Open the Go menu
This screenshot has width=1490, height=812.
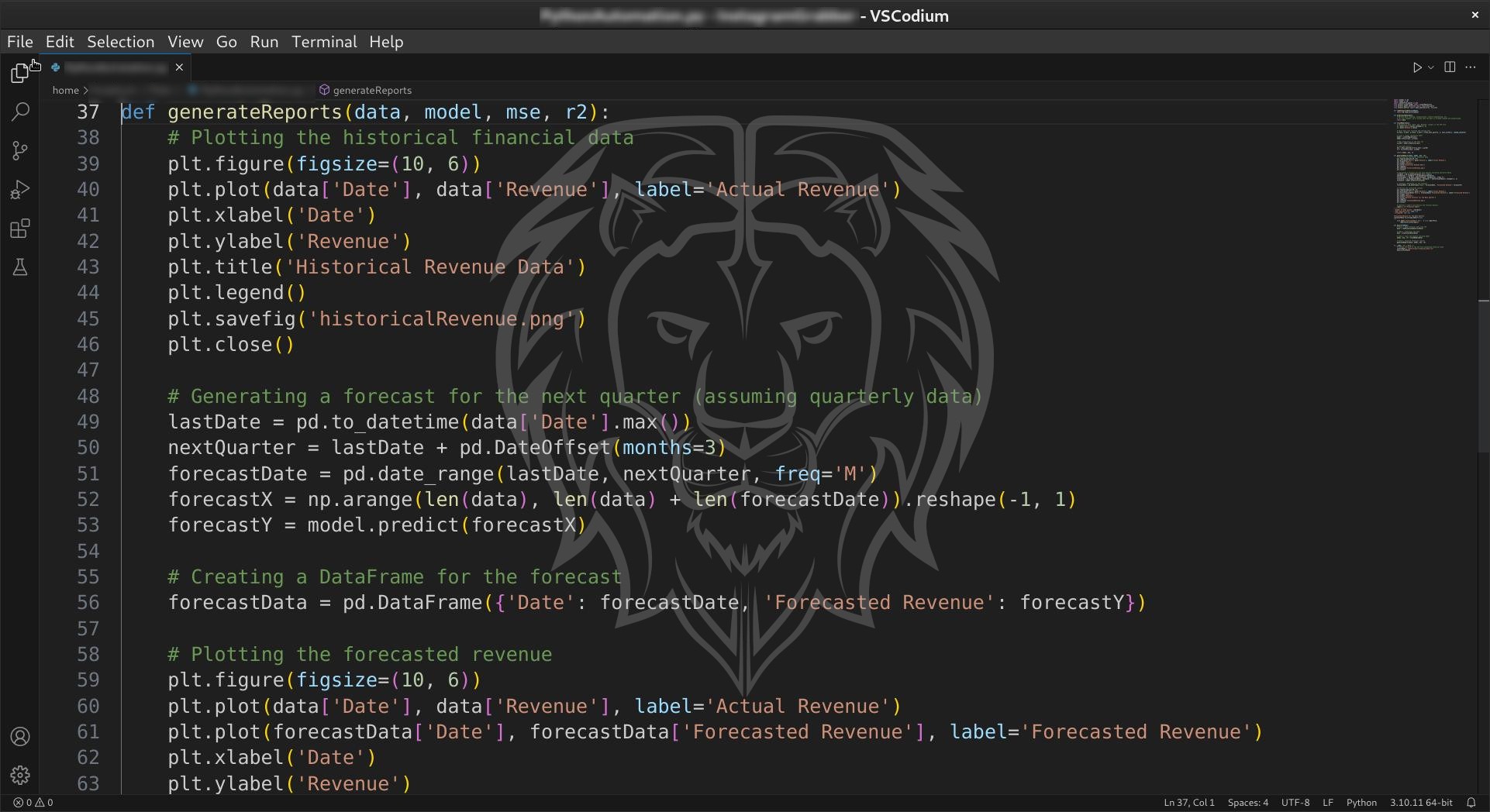pos(226,42)
